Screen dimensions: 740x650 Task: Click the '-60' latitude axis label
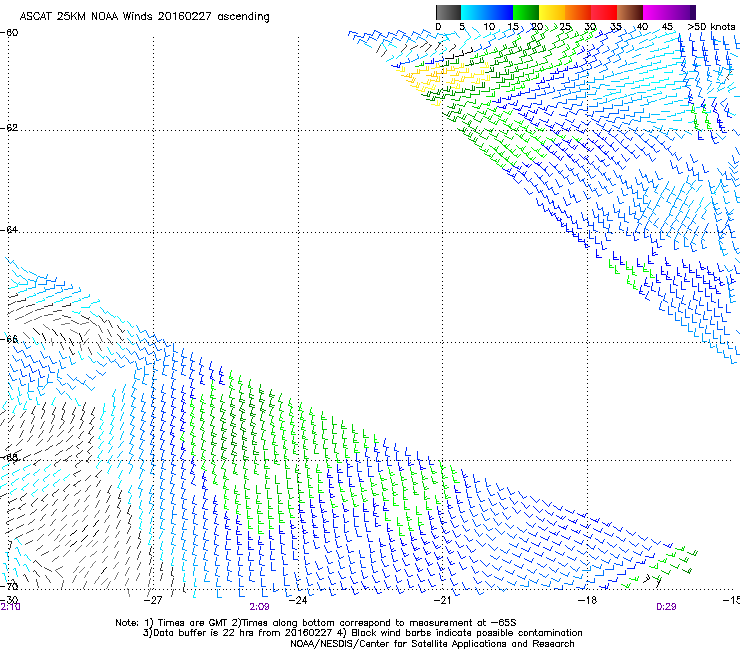tap(9, 33)
